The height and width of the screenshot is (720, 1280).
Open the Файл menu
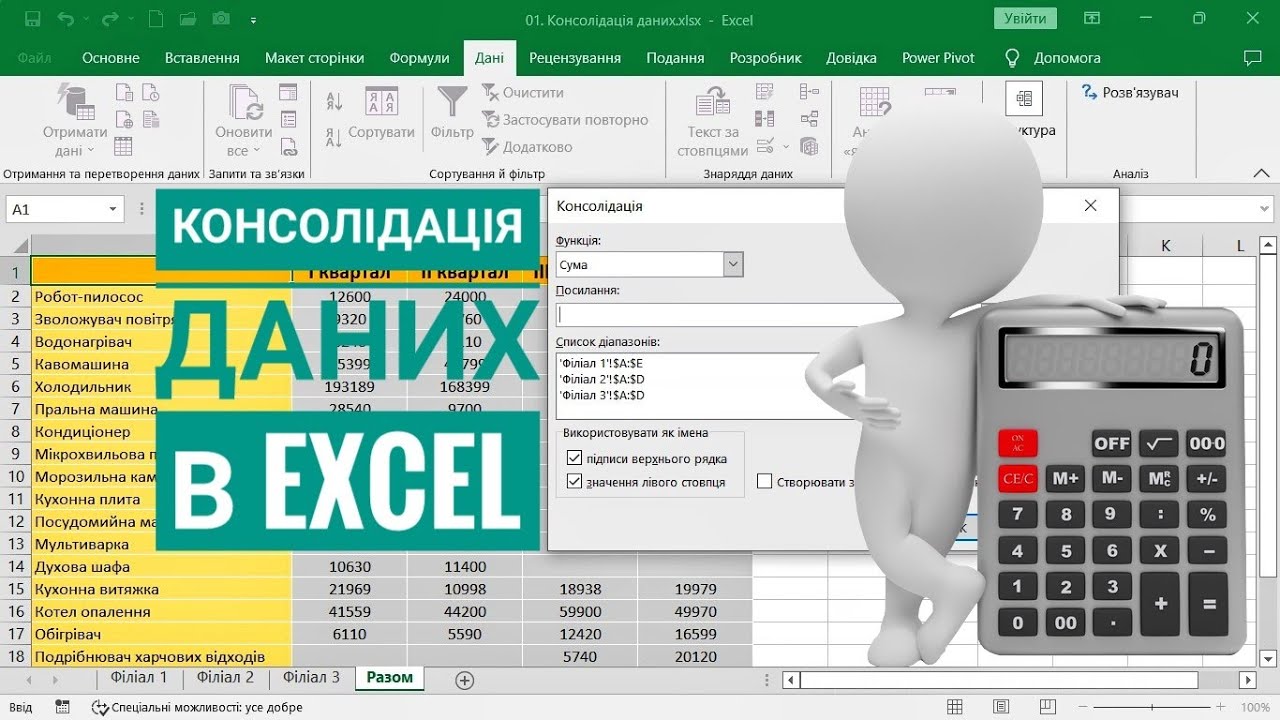click(35, 58)
